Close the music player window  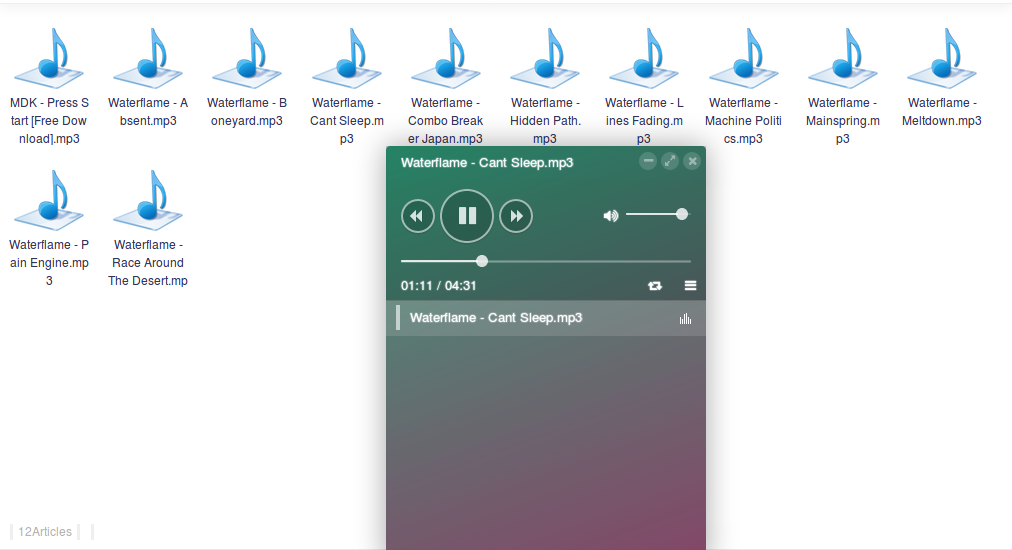coord(692,161)
